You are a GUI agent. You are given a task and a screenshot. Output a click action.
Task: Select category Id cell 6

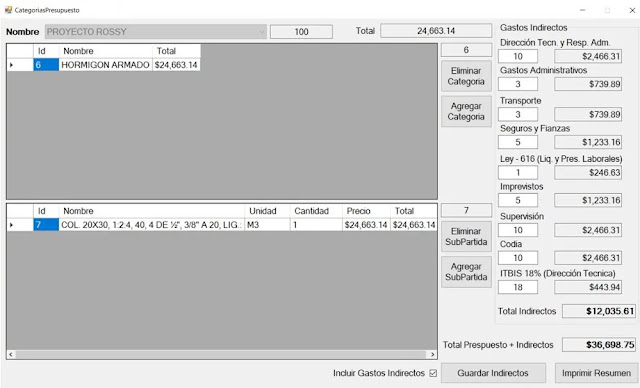pos(46,65)
